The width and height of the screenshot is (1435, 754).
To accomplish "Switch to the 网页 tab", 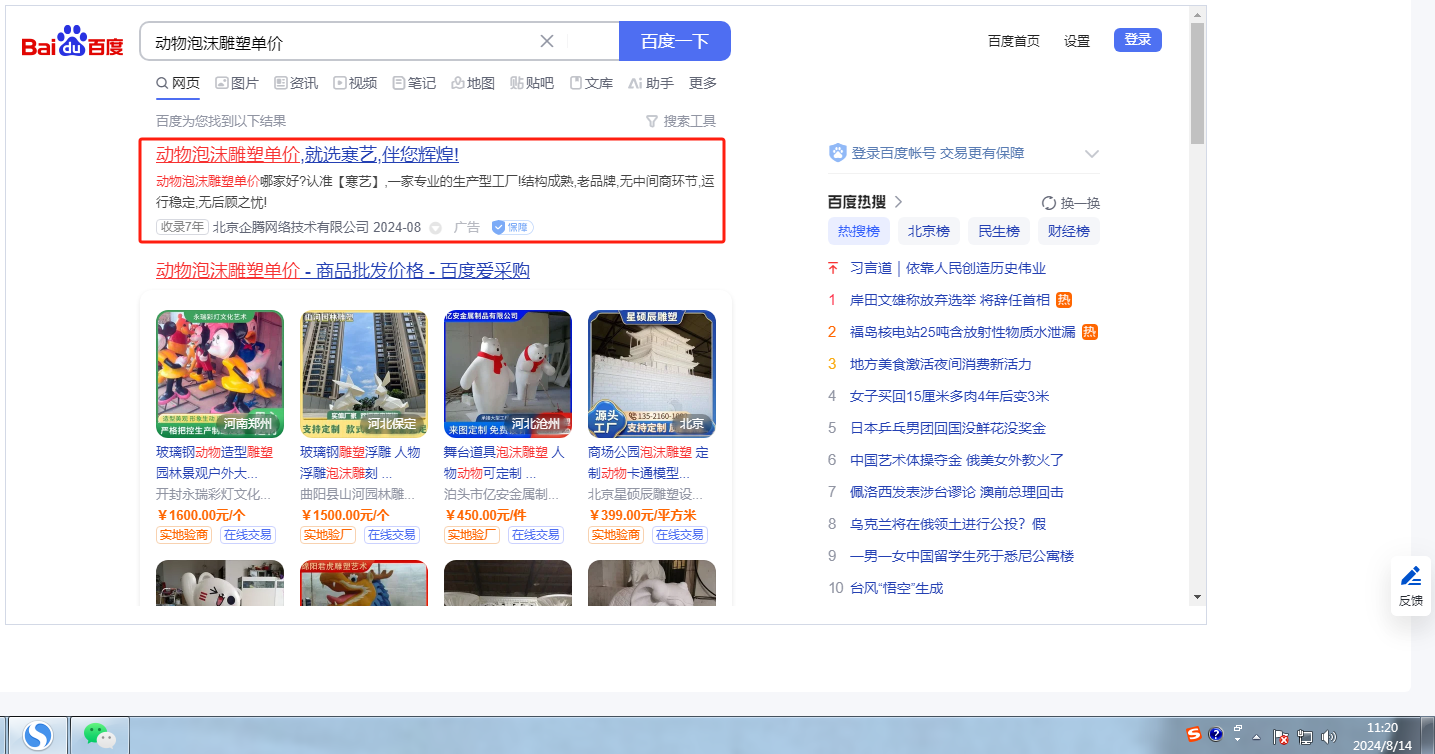I will tap(178, 83).
